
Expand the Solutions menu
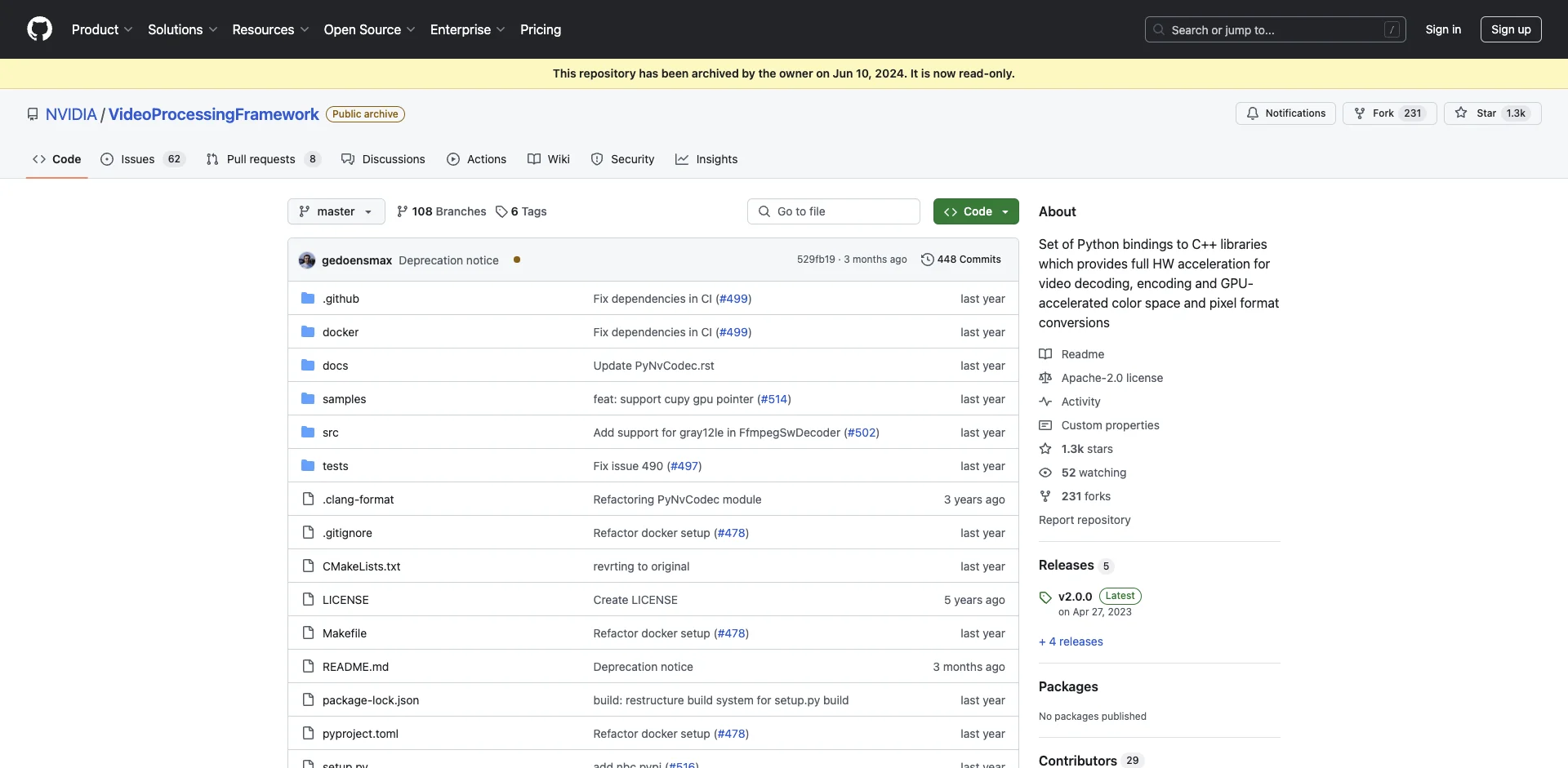tap(183, 29)
